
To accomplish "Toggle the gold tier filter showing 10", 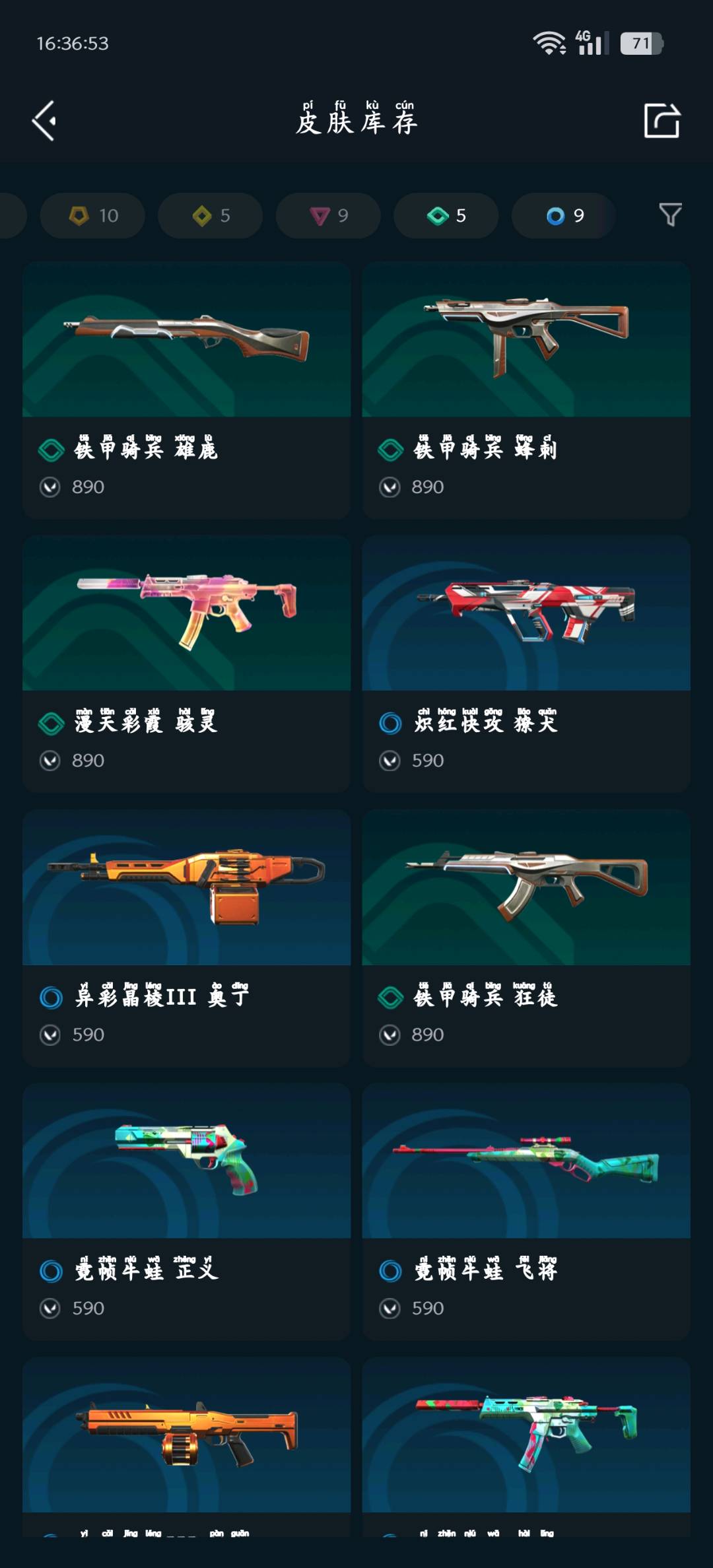I will click(92, 215).
